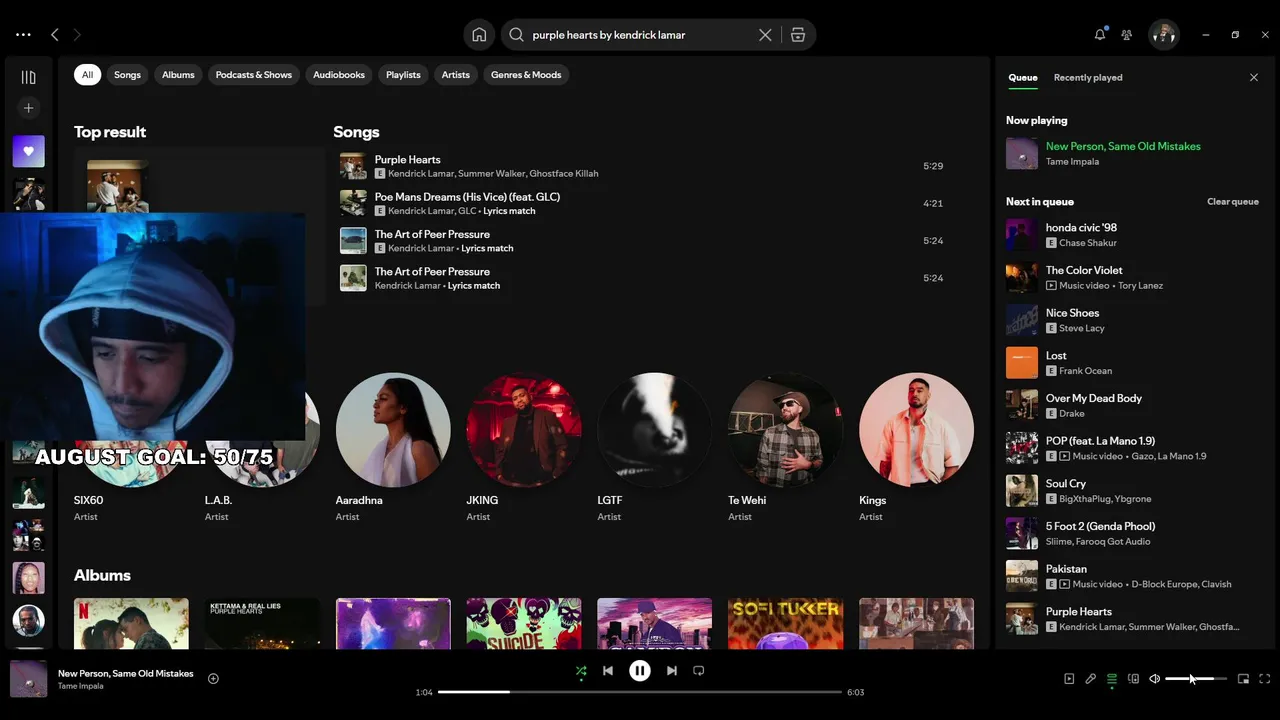1280x720 pixels.
Task: Filter results by Songs
Action: 127,75
